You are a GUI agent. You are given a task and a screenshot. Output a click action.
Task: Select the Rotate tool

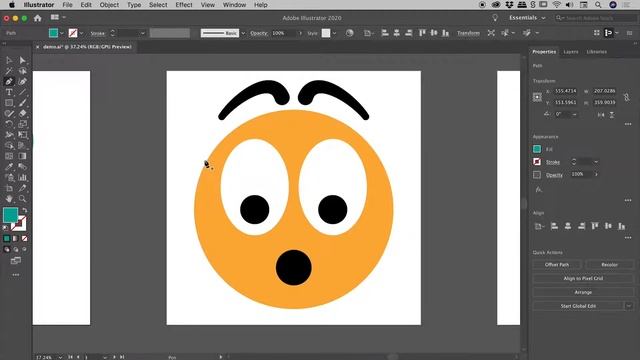(9, 124)
